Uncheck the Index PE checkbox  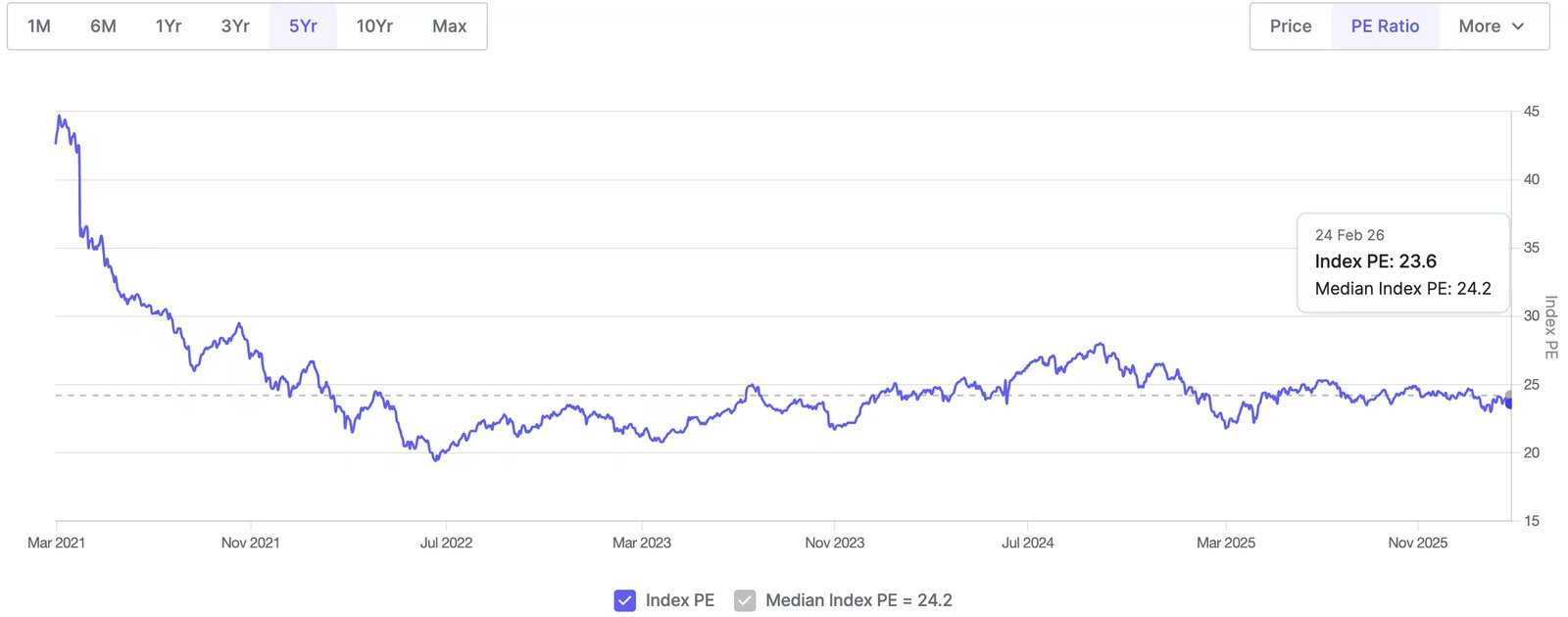625,600
